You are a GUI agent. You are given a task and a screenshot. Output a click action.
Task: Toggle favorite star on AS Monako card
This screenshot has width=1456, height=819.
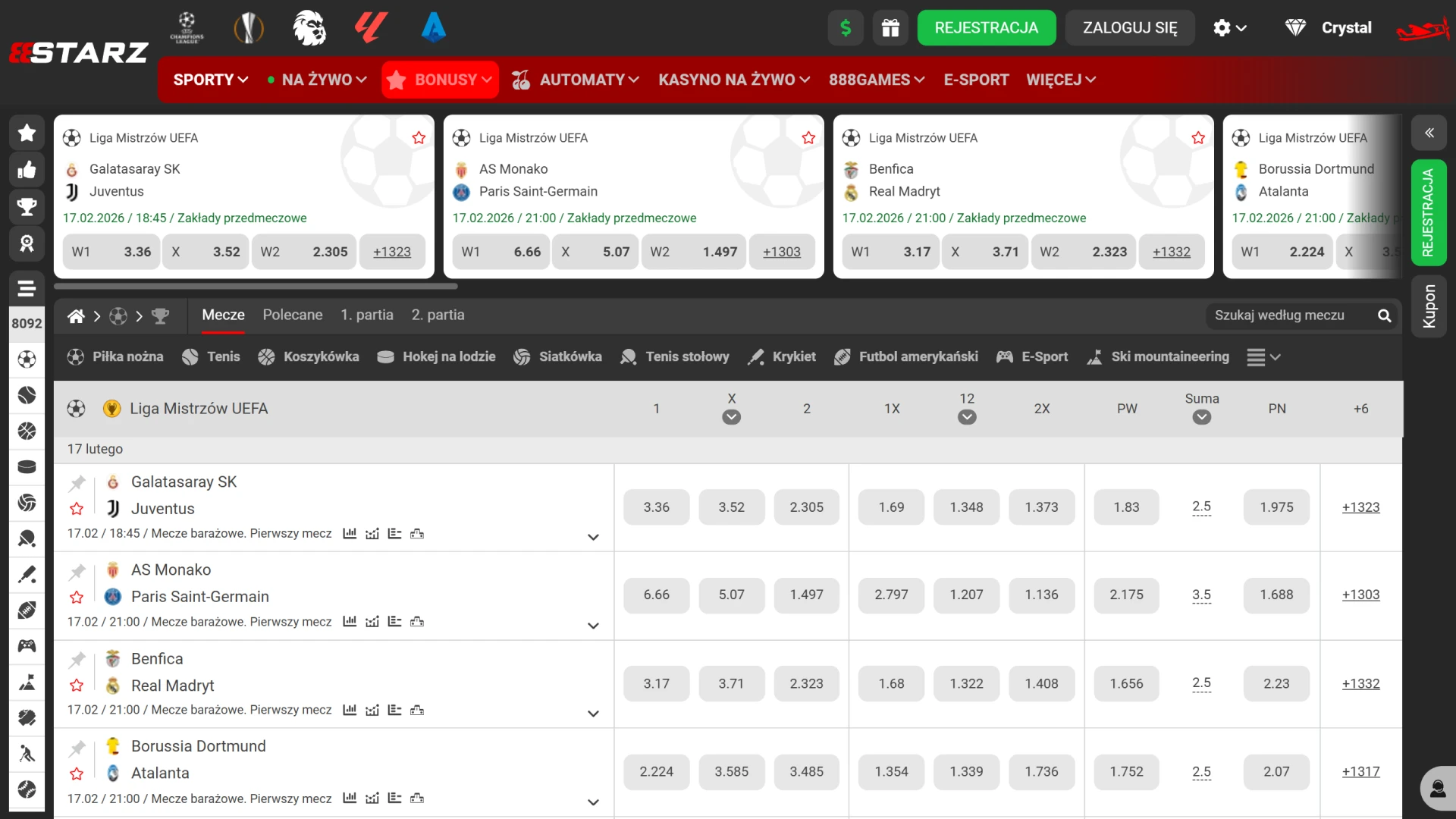click(808, 138)
